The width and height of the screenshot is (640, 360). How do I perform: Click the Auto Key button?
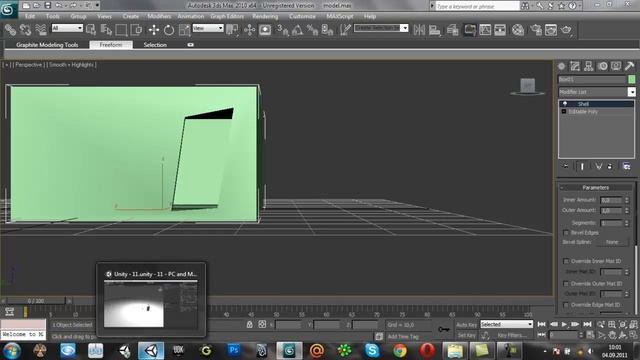pos(467,325)
